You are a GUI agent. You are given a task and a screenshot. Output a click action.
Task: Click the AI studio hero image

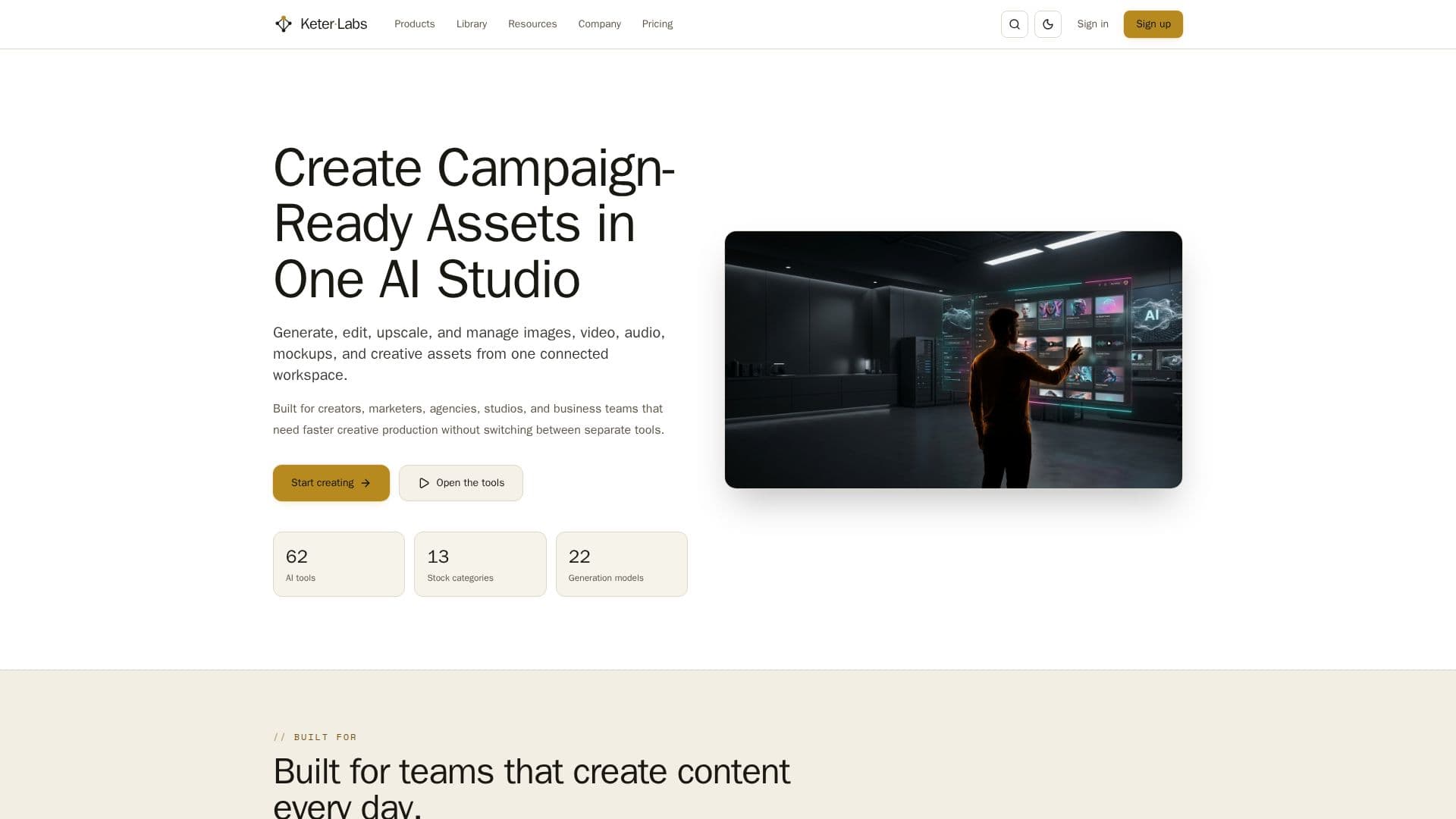click(x=953, y=359)
